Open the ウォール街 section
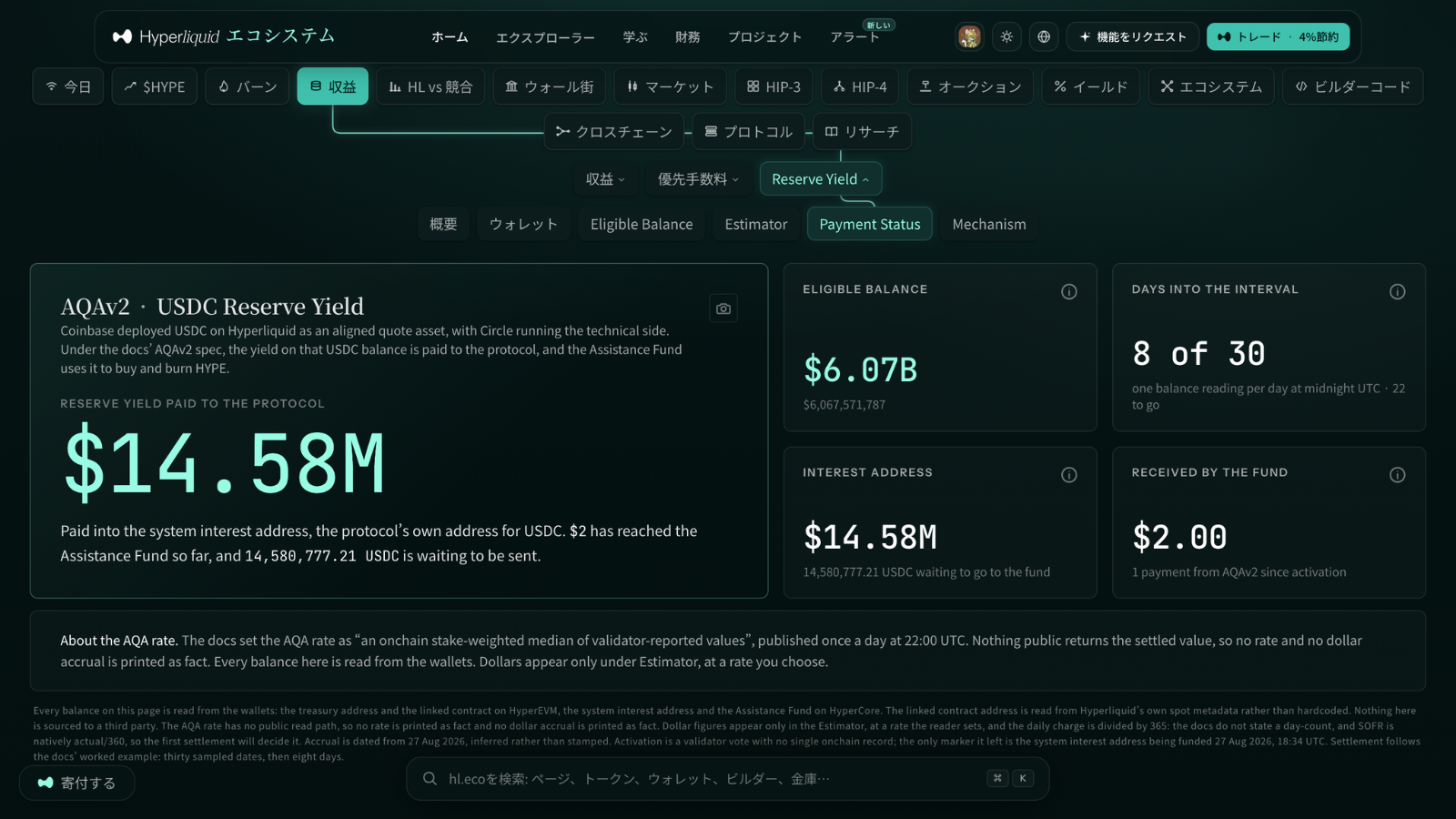Viewport: 1456px width, 819px height. click(x=550, y=86)
